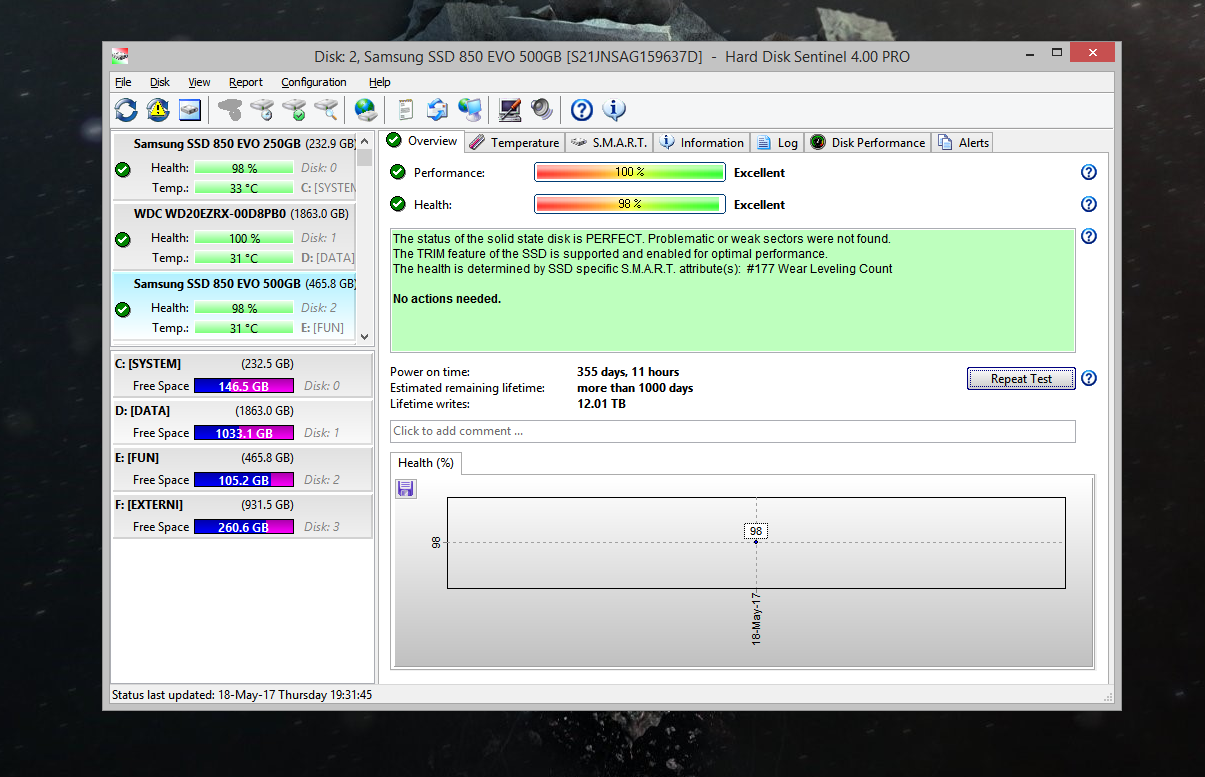The height and width of the screenshot is (777, 1205).
Task: Click the Performance 100 % bar
Action: pos(630,172)
